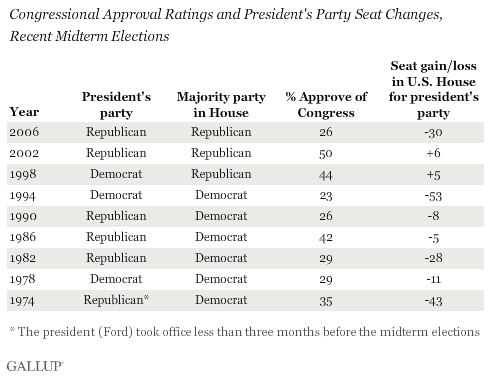Click the Republican* entry for 1974
Screen dimensions: 491x377
pyautogui.click(x=116, y=300)
